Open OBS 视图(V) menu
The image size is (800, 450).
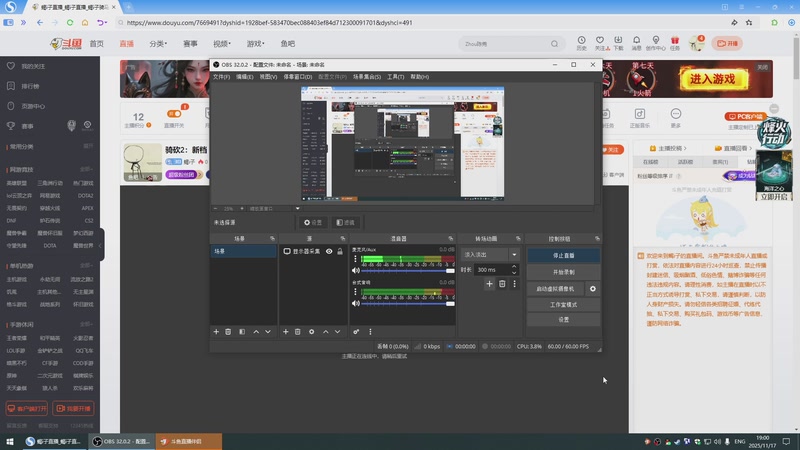click(268, 77)
